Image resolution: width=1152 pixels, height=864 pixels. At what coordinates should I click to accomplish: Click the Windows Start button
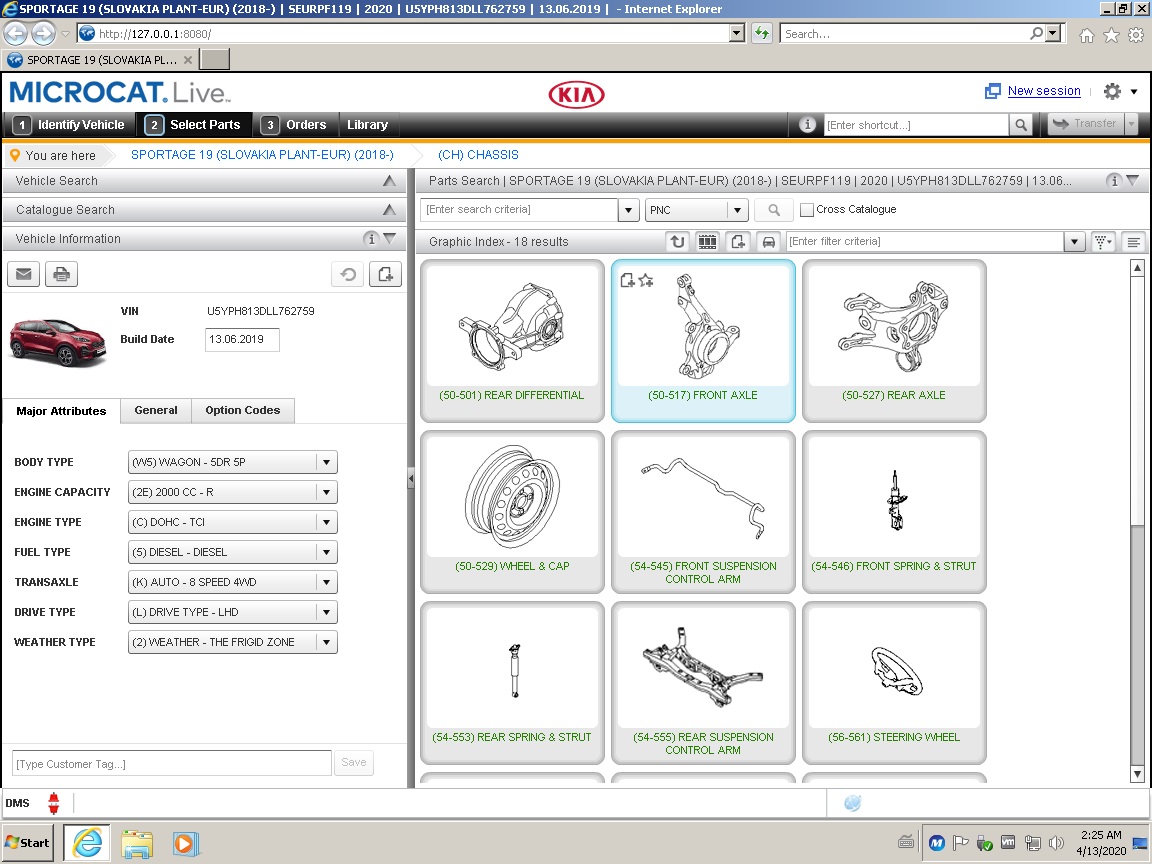29,843
